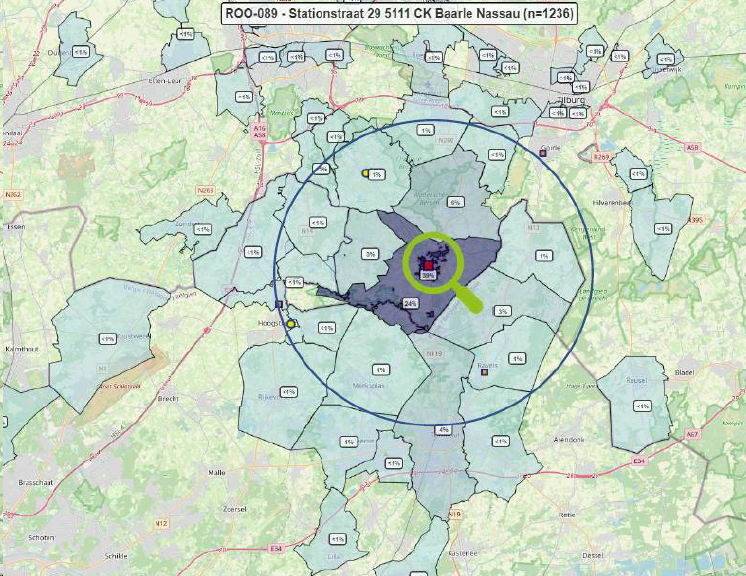The image size is (746, 576).
Task: Click the Etten-Leur place name
Action: point(165,81)
